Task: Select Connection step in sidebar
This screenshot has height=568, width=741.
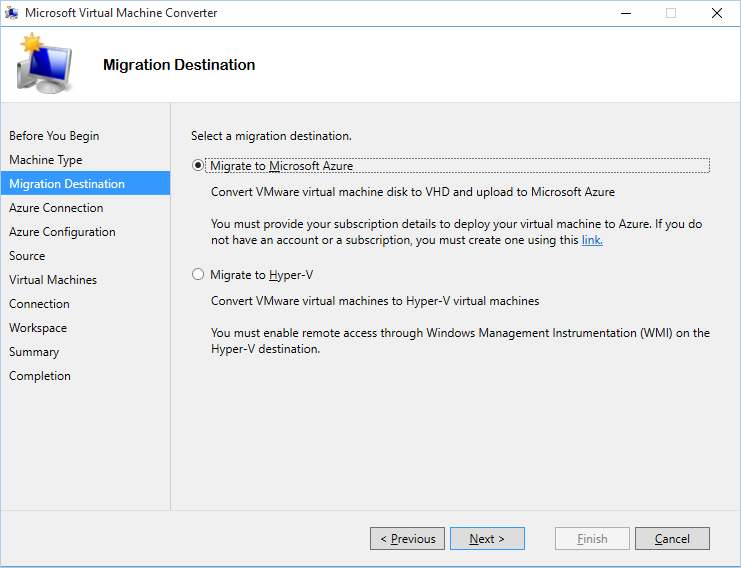Action: pyautogui.click(x=39, y=304)
